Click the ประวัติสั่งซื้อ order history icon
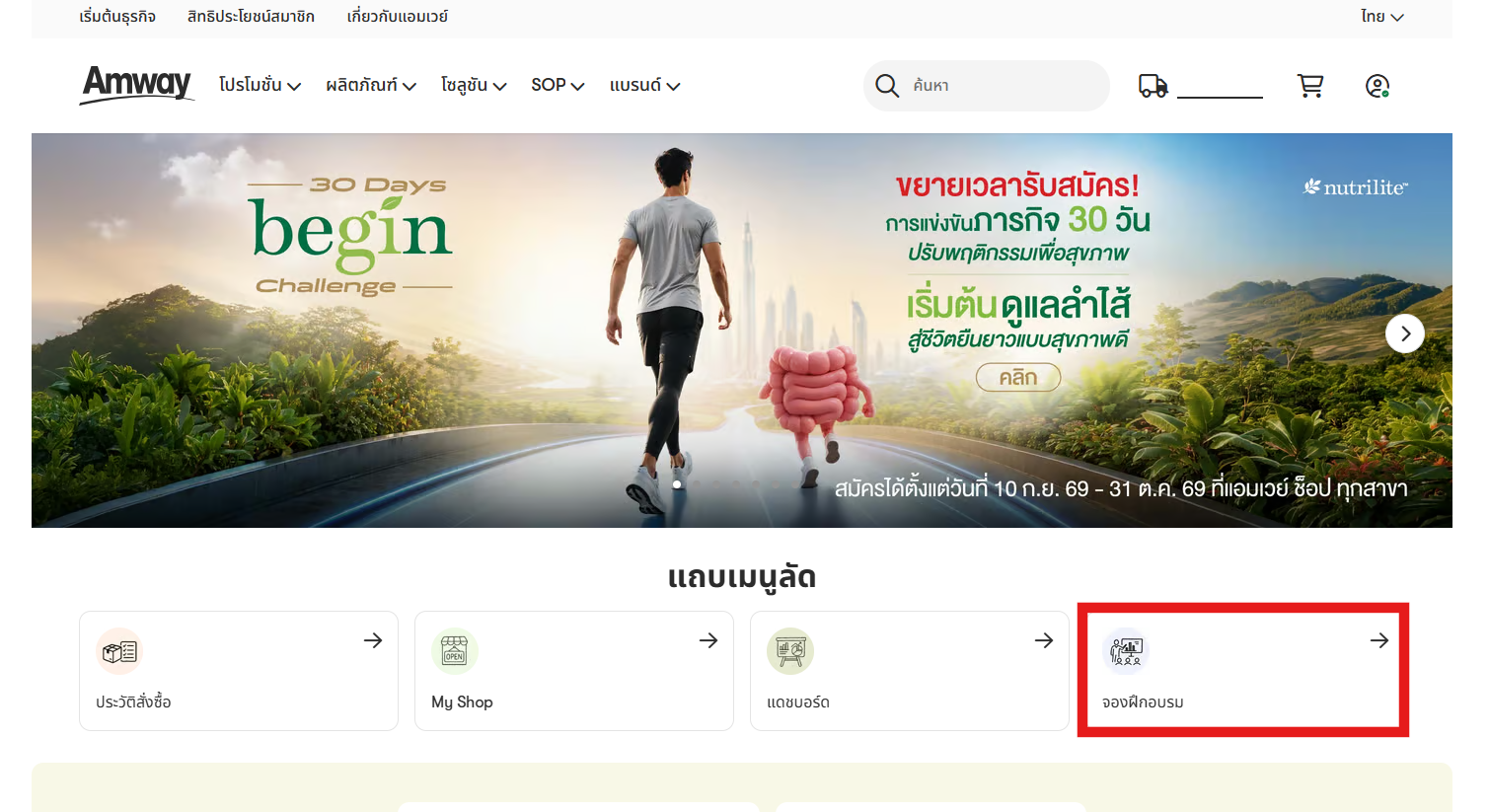1489x812 pixels. coord(119,651)
